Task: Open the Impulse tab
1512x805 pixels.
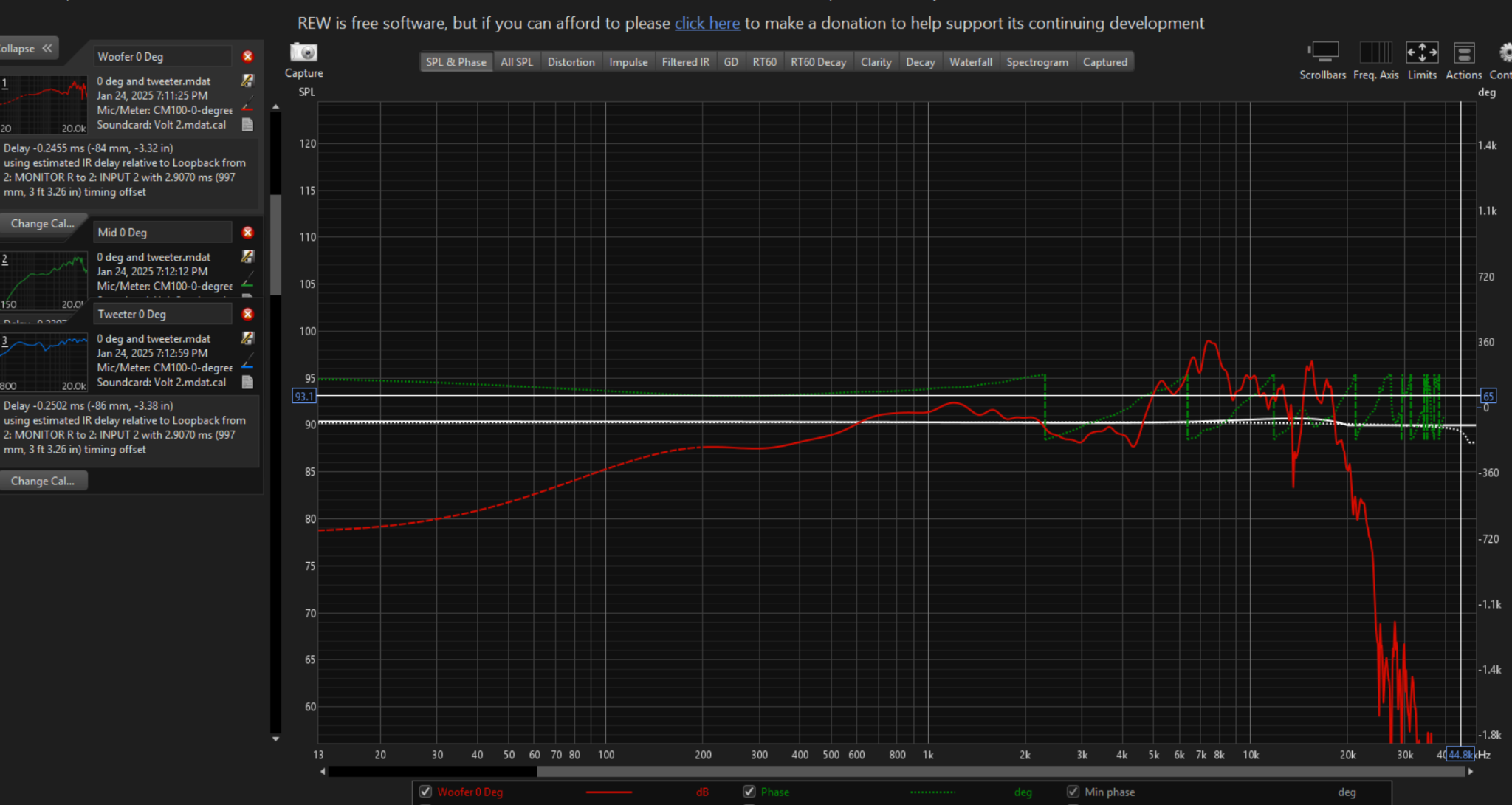Action: (628, 62)
